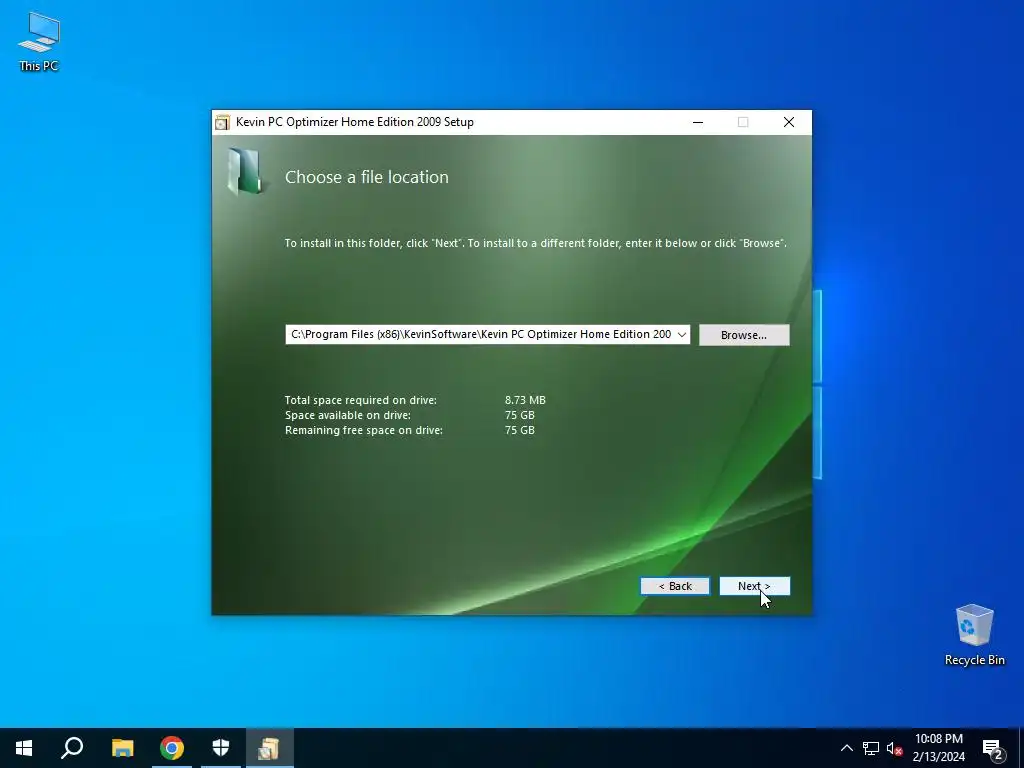Click the '8.73 MB' value
This screenshot has height=768, width=1024.
(x=525, y=400)
